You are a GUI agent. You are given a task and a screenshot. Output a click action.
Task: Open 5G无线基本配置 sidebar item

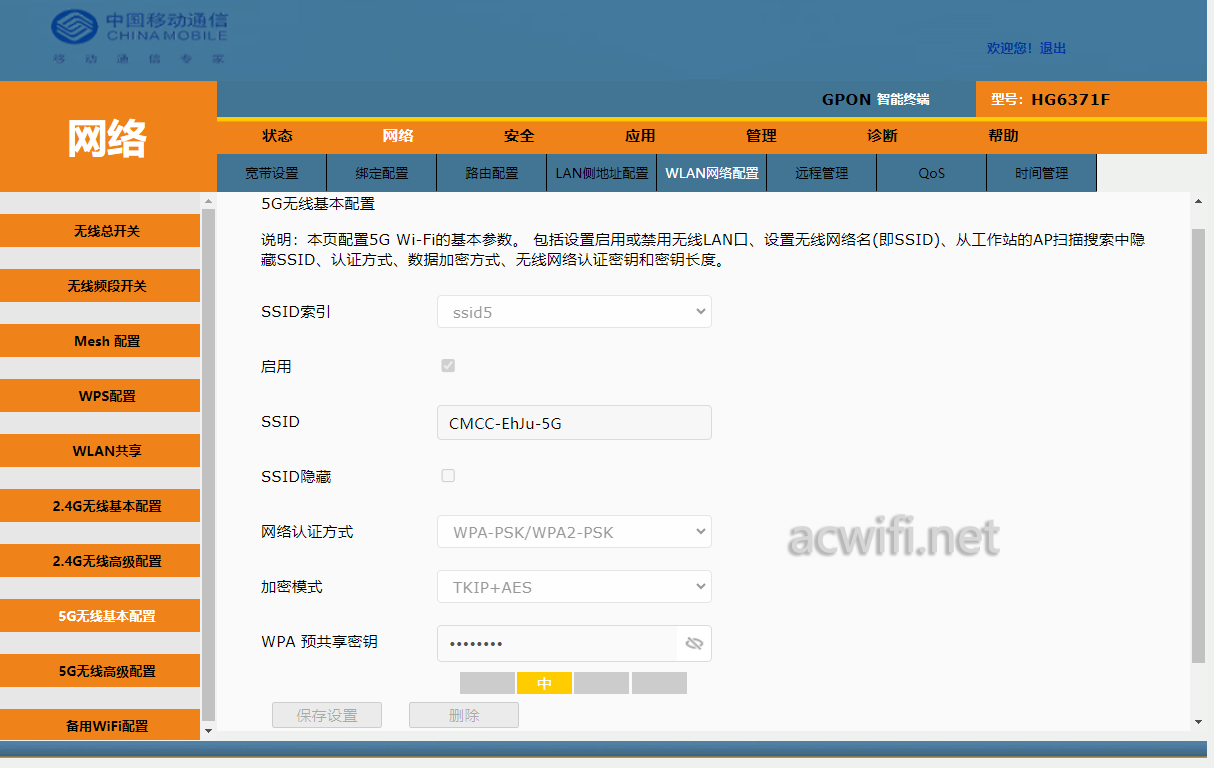point(100,616)
